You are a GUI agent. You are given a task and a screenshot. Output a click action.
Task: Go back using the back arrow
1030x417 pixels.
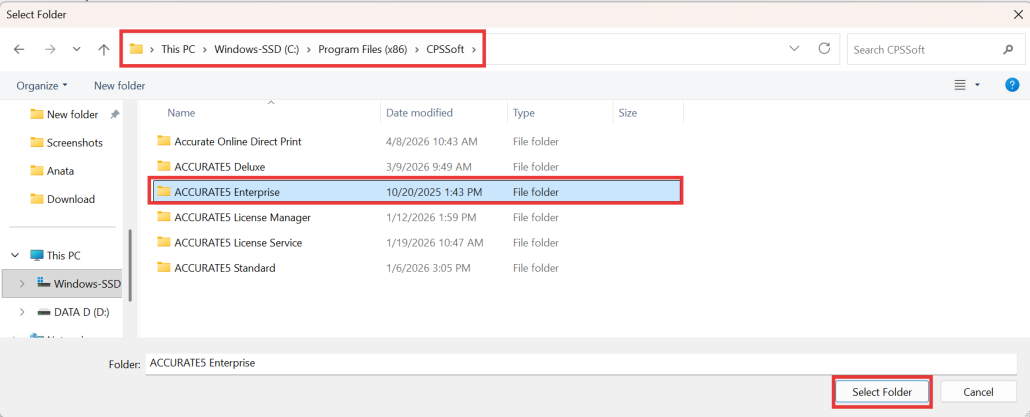pyautogui.click(x=19, y=49)
